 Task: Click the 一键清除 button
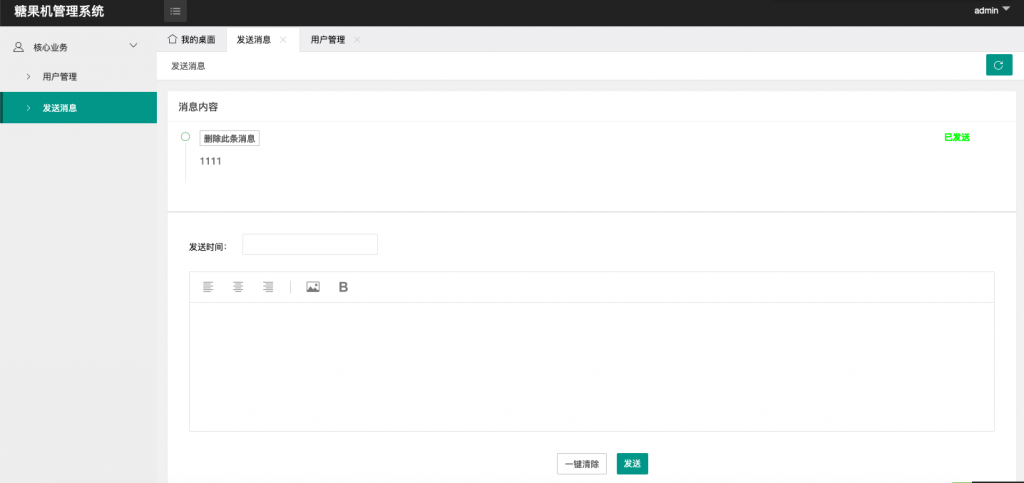[581, 463]
